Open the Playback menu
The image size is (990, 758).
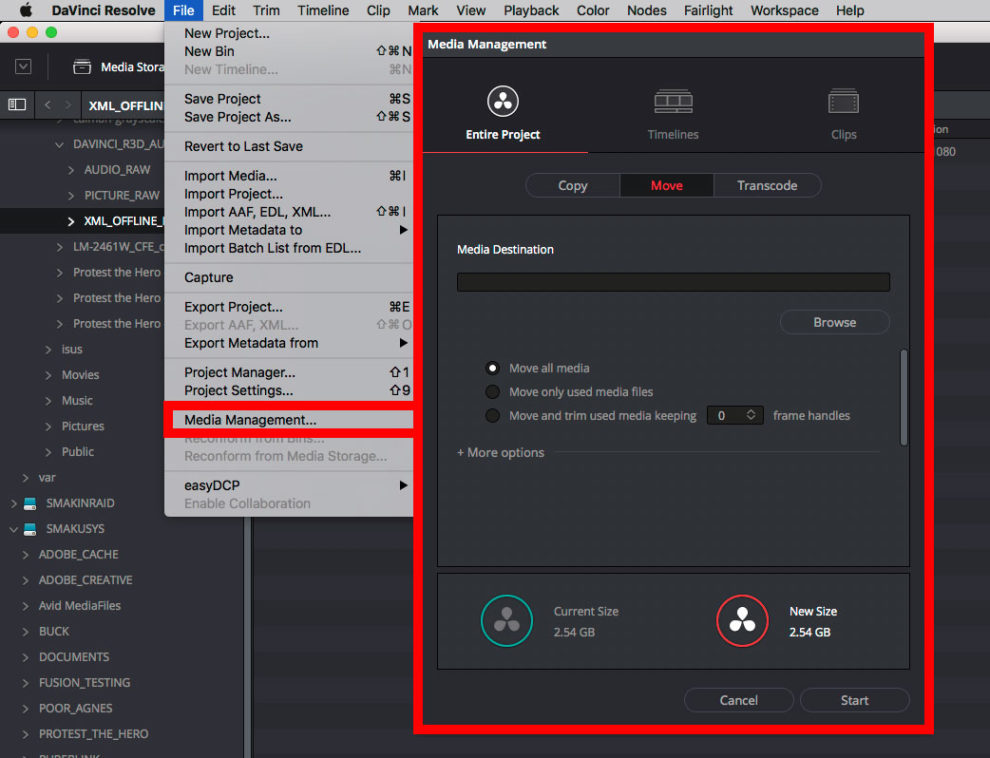coord(531,10)
